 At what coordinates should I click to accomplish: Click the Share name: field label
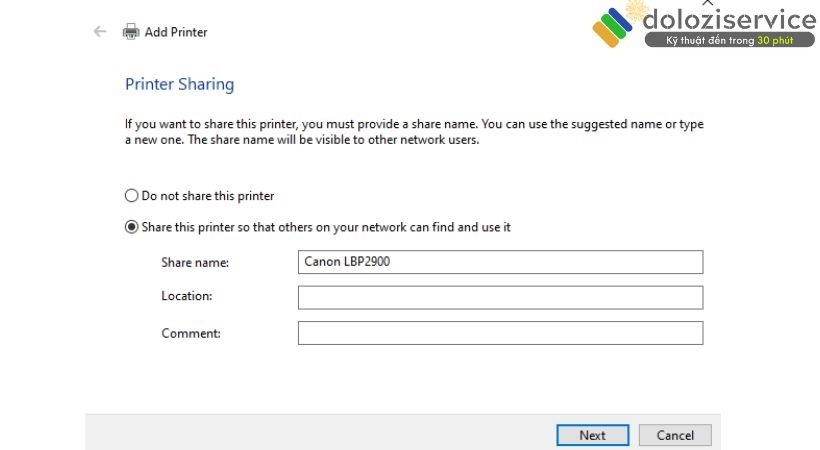click(195, 262)
